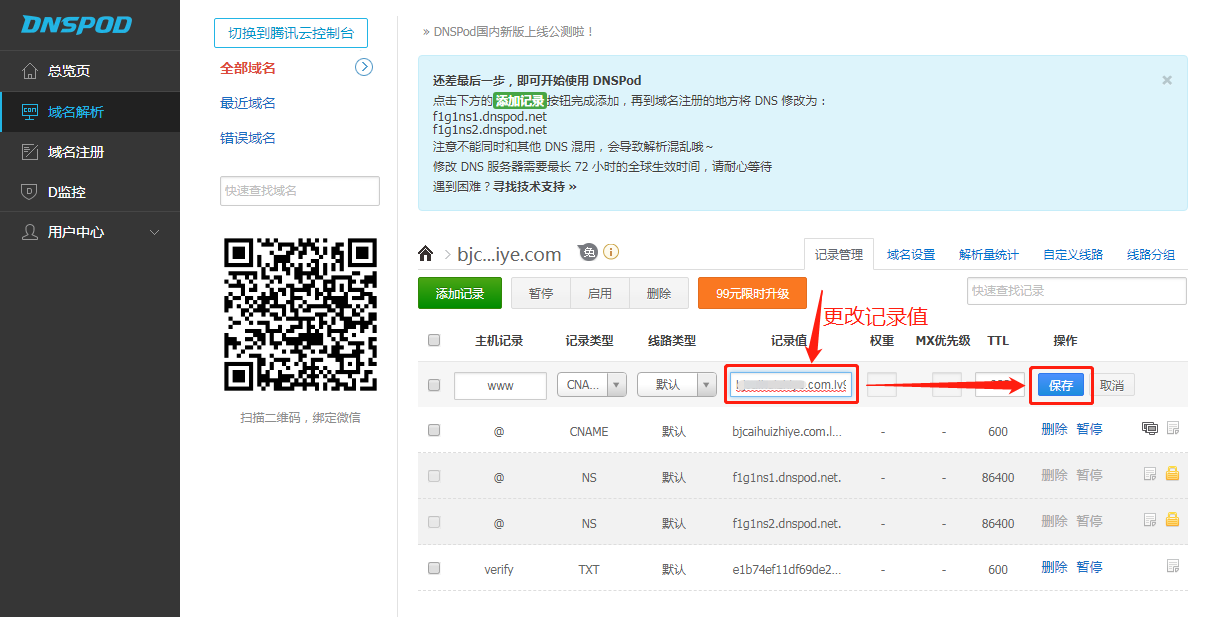Click the comment icon on the @ CNAME row
Screen dimensions: 1220x617
(x=1150, y=428)
